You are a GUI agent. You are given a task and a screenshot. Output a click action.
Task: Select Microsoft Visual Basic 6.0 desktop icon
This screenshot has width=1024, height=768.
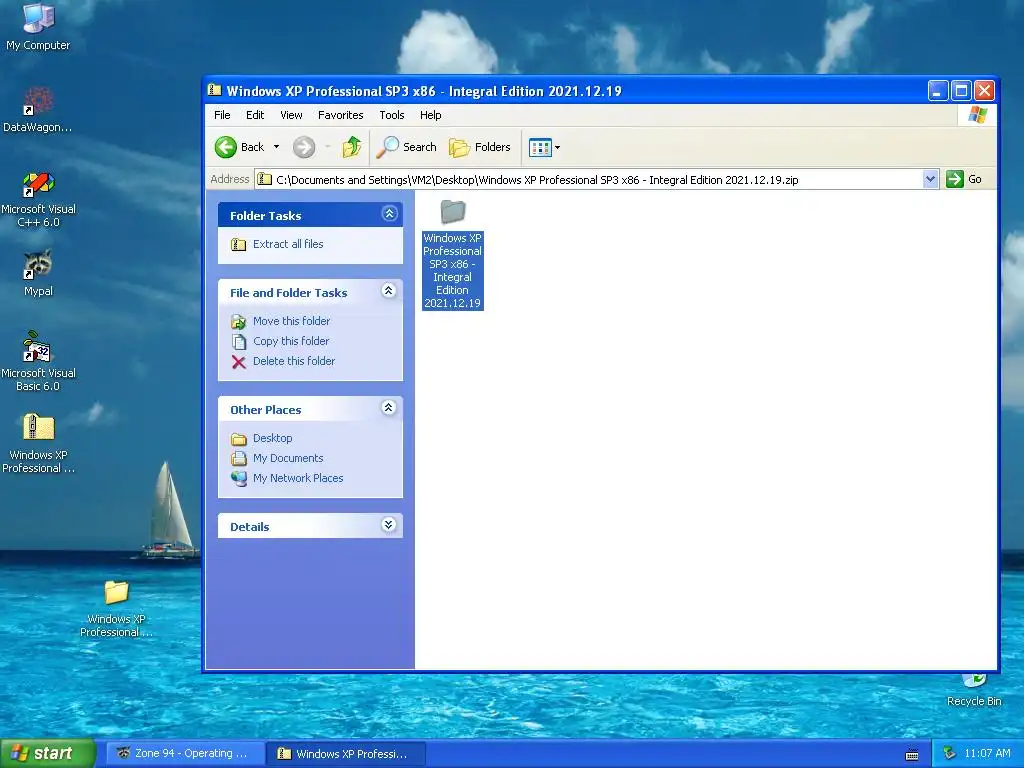click(39, 361)
